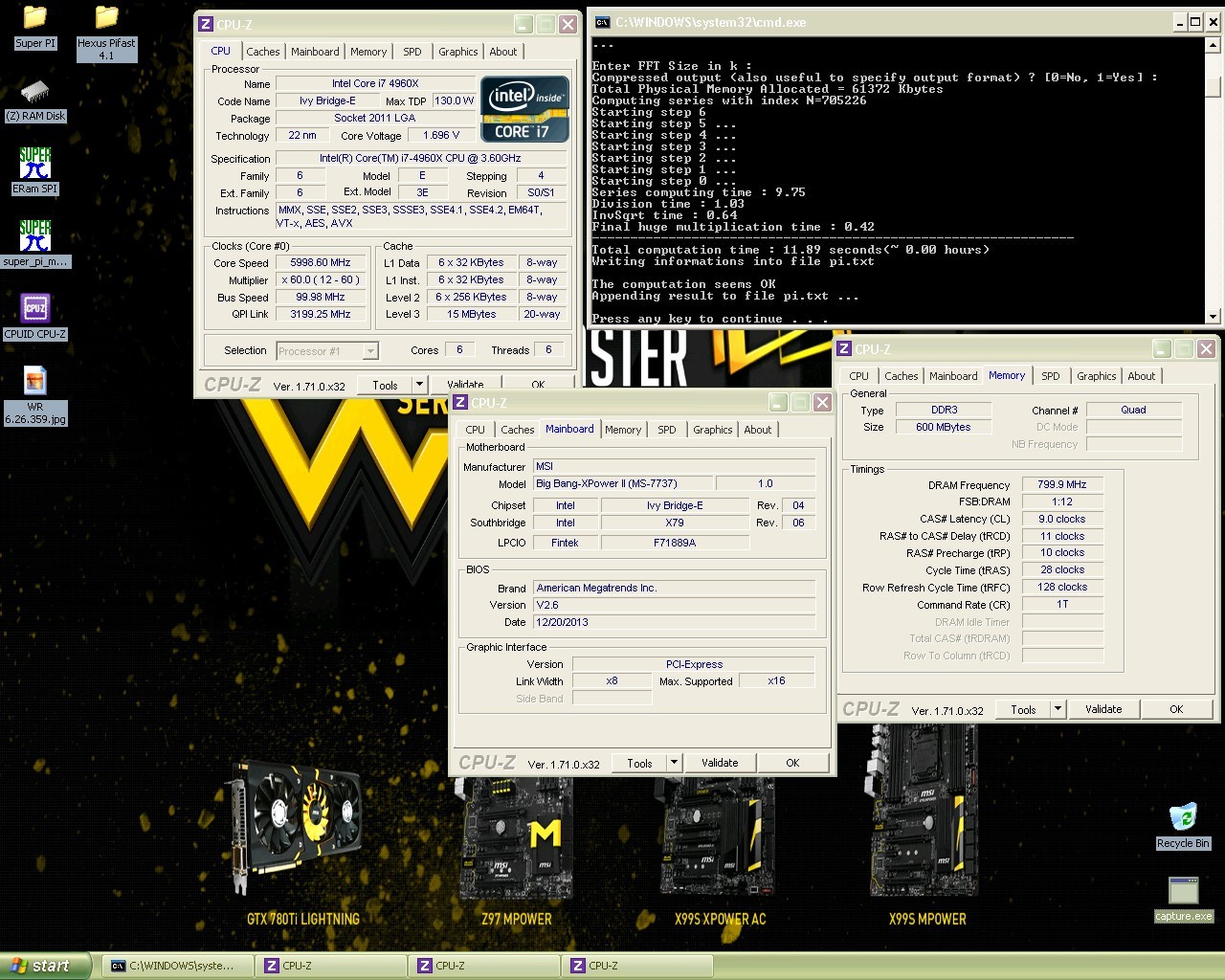This screenshot has height=980, width=1225.
Task: Click the Southbridge X79 value
Action: (675, 523)
